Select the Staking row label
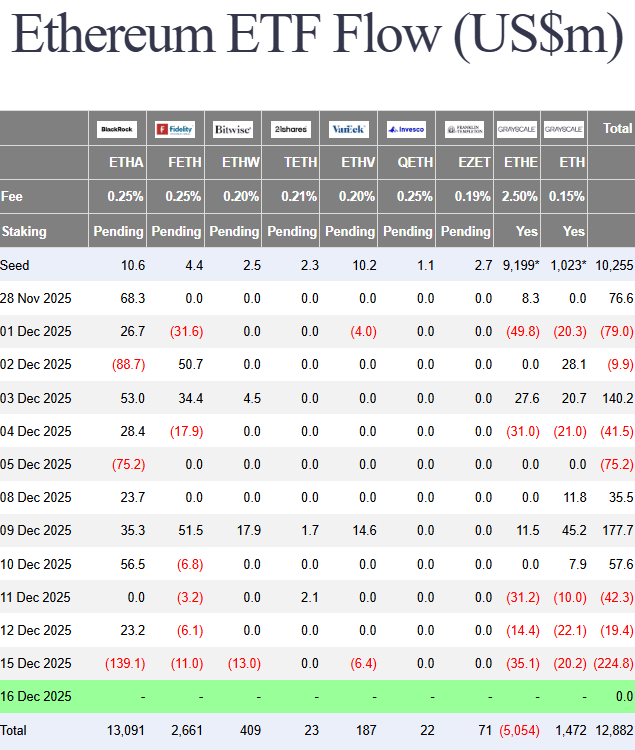Screen dimensions: 635x750 pyautogui.click(x=24, y=231)
